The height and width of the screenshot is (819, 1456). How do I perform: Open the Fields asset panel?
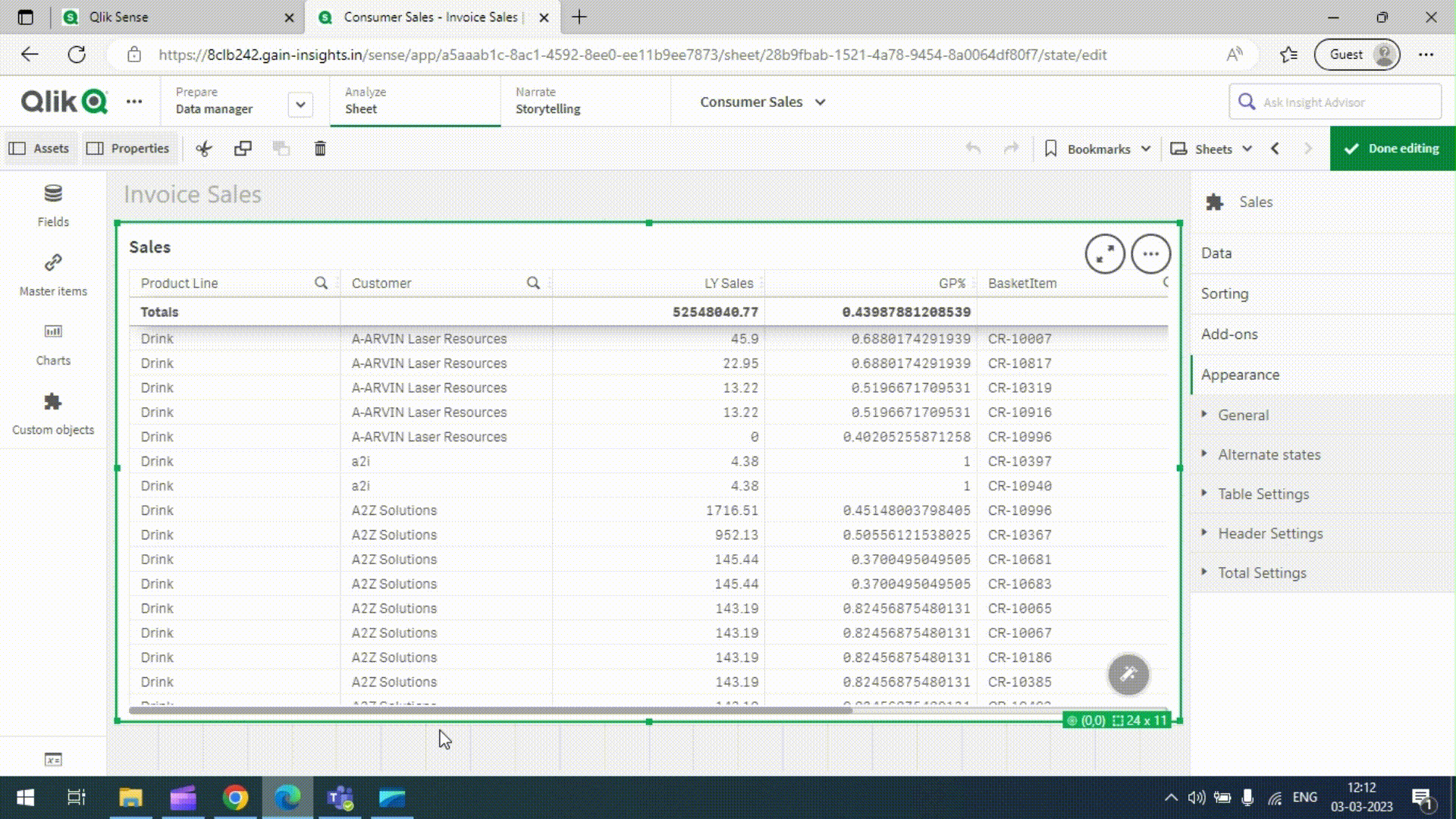pyautogui.click(x=53, y=206)
